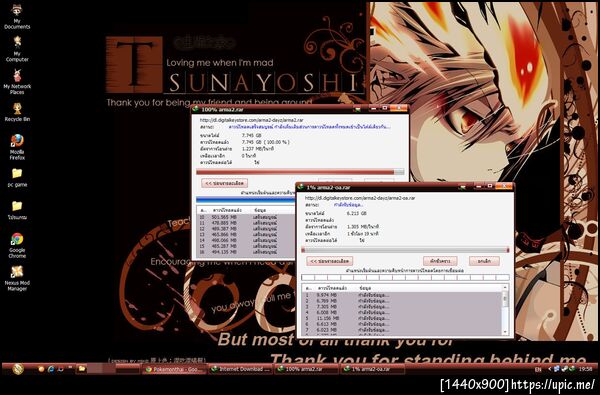Click the green tray button in arma2-oa.rar title bar
The width and height of the screenshot is (600, 395).
(x=462, y=187)
